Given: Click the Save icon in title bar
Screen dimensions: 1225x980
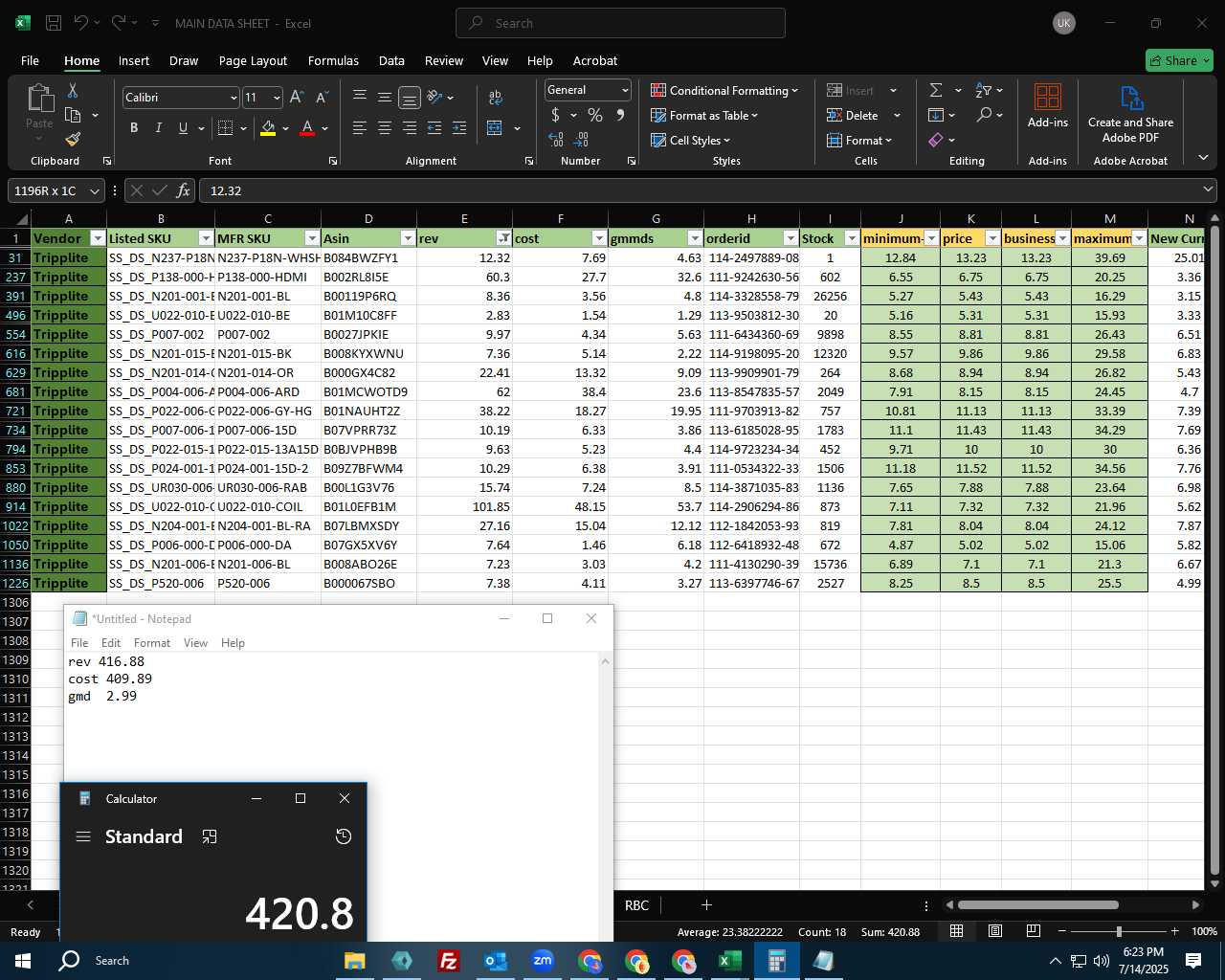Looking at the screenshot, I should click(54, 22).
